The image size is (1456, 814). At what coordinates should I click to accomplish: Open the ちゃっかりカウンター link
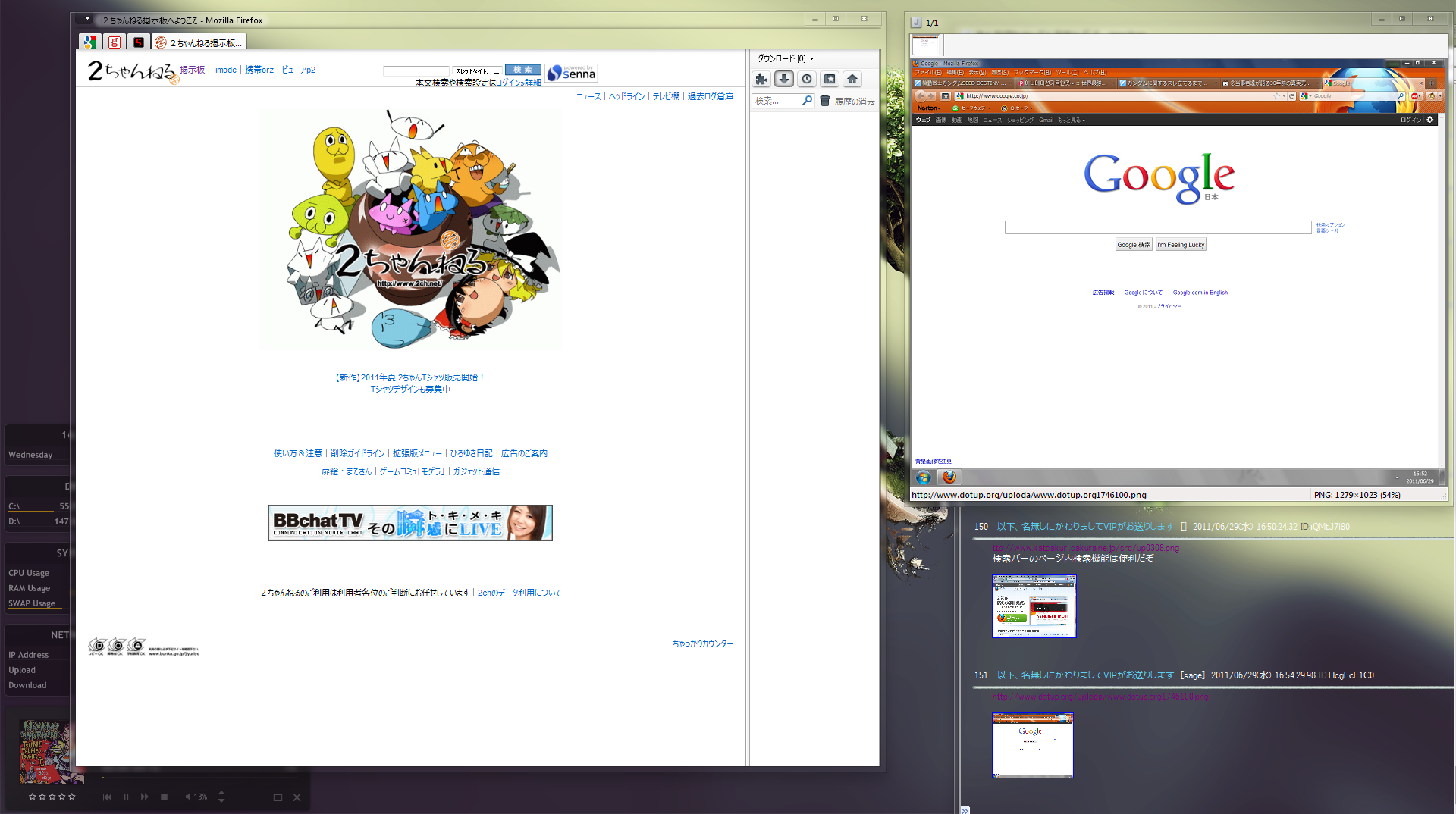click(703, 643)
